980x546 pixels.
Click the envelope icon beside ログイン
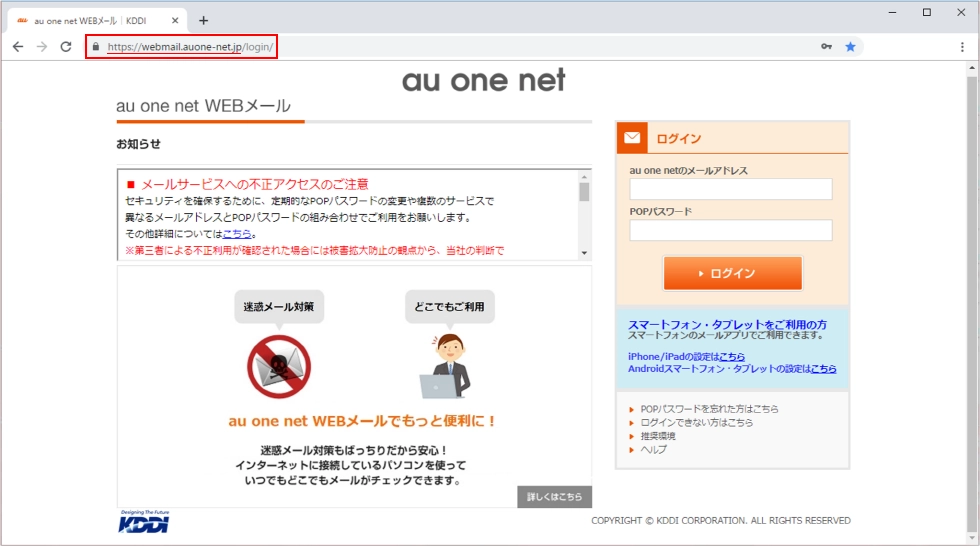632,137
